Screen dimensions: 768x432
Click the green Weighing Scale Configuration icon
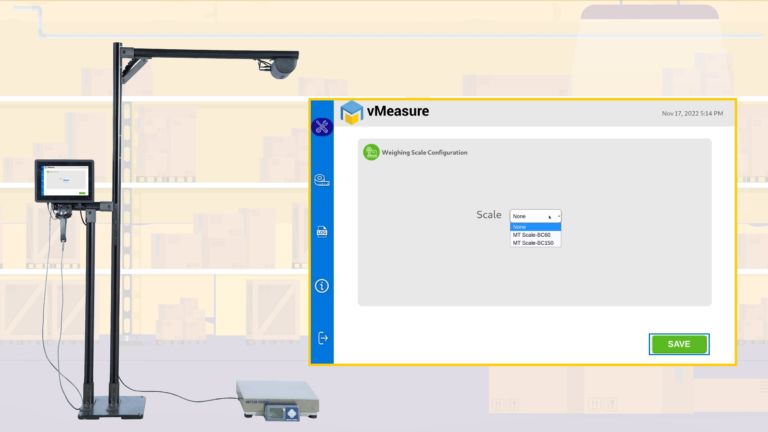(371, 152)
